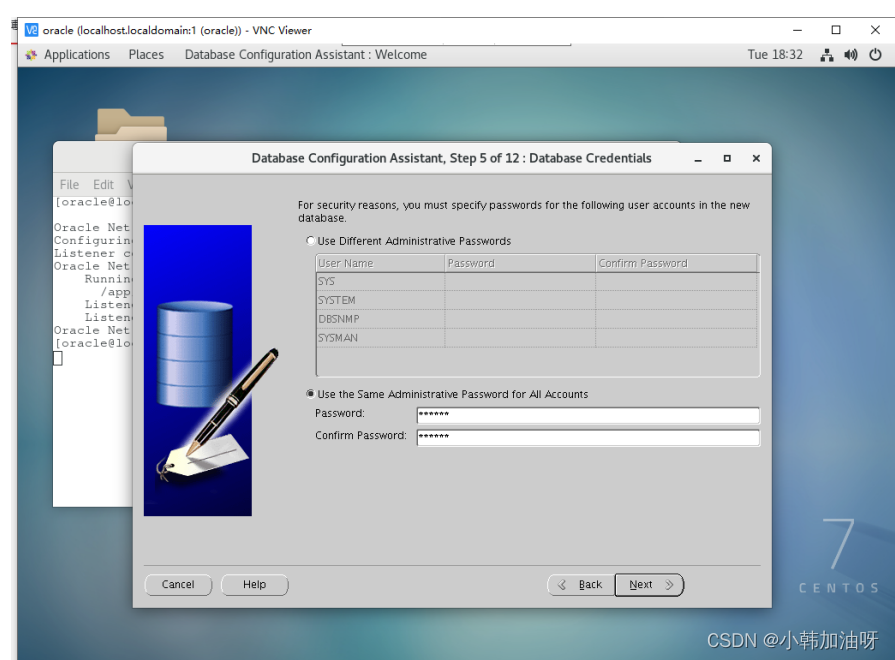Open the Places menu
The width and height of the screenshot is (895, 660).
click(146, 55)
